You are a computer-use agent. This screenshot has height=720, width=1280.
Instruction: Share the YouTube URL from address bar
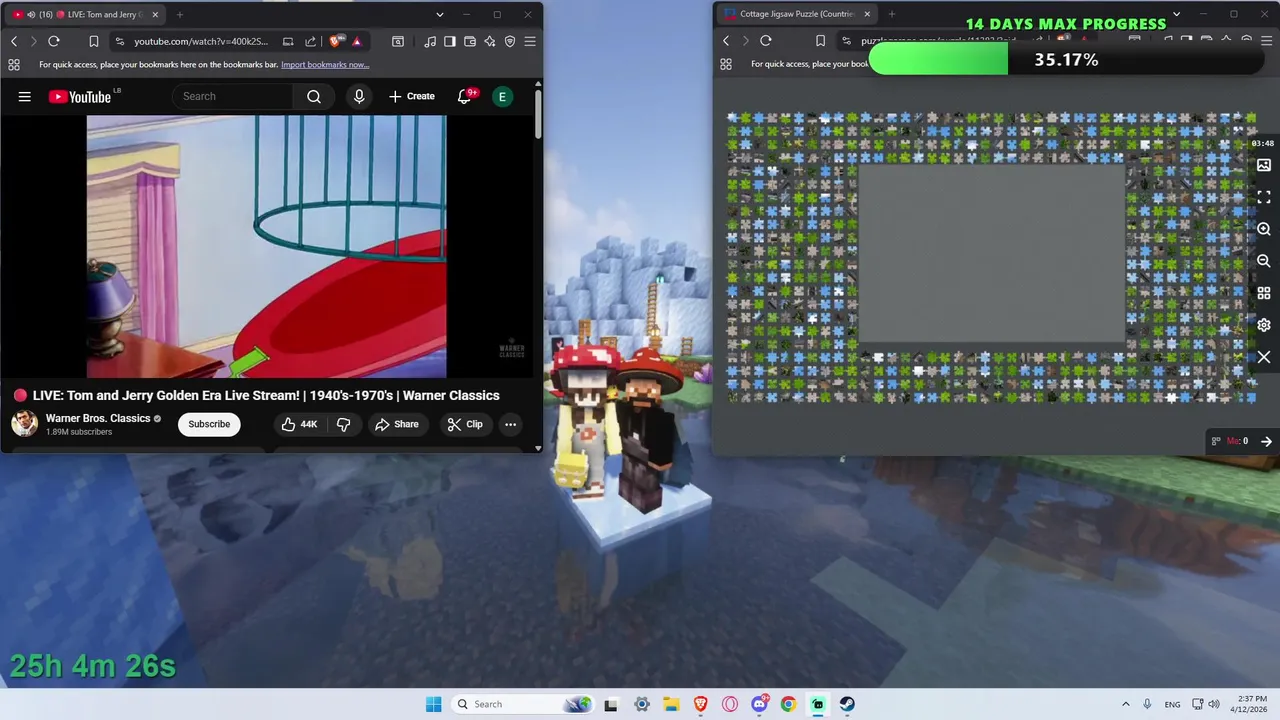point(310,41)
